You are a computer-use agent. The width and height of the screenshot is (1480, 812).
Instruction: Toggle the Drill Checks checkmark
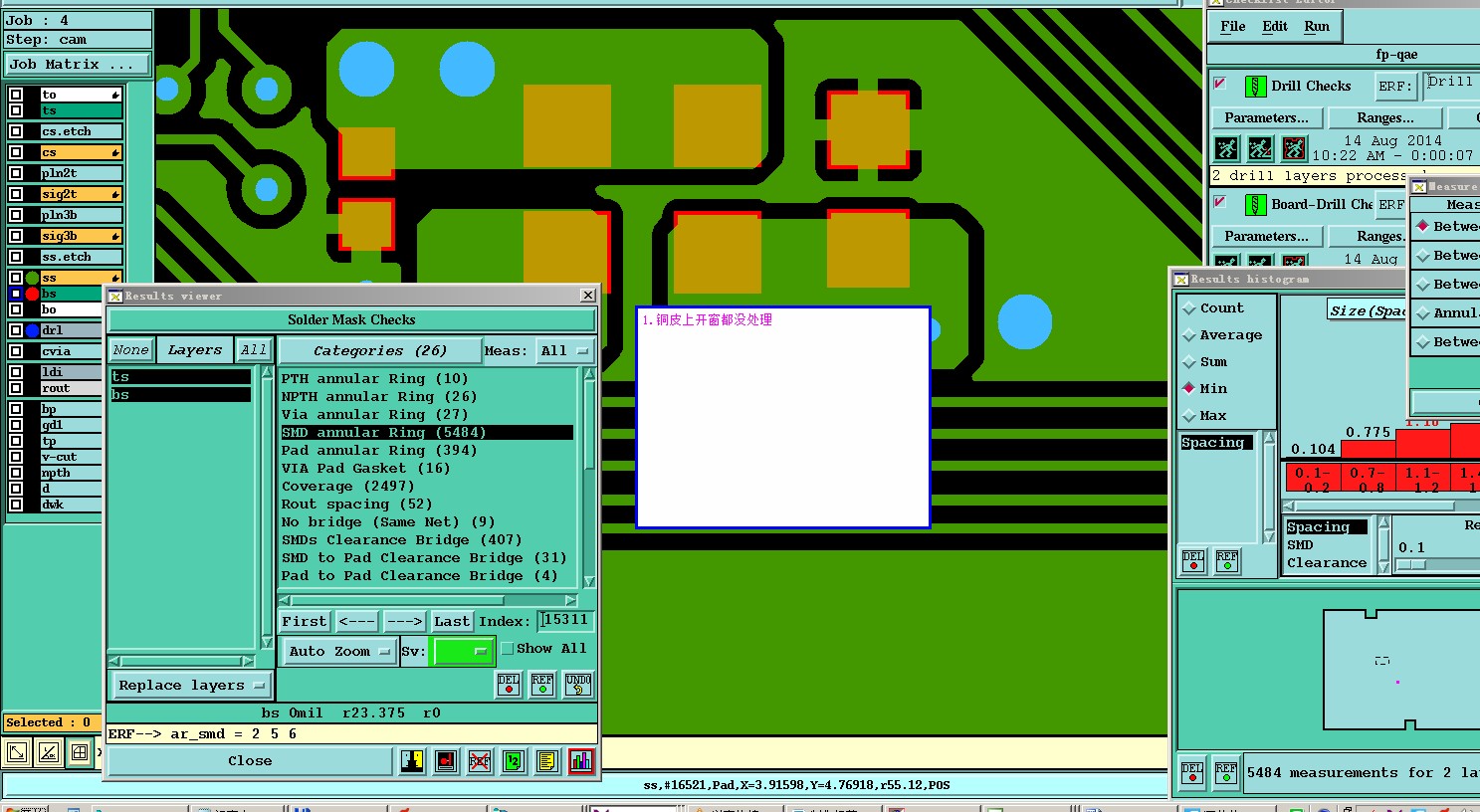click(1220, 85)
